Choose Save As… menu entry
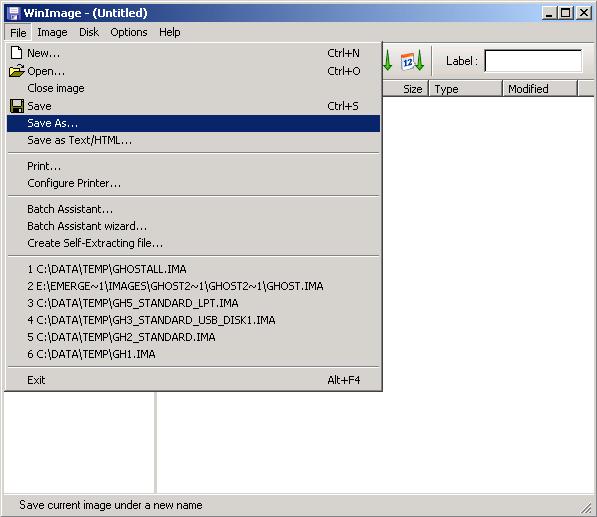This screenshot has width=597, height=517. pos(193,123)
